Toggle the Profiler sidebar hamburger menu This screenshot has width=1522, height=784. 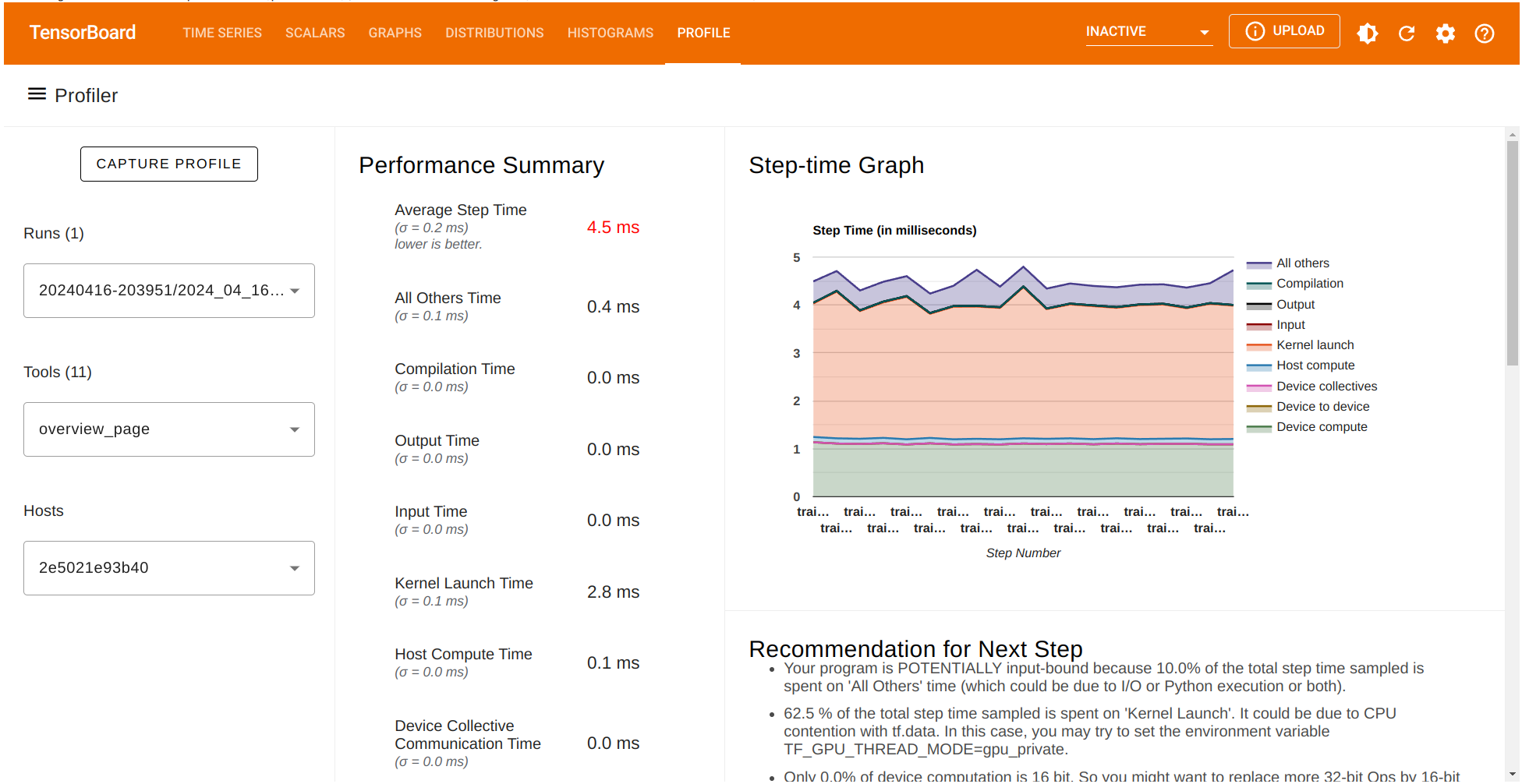[37, 94]
